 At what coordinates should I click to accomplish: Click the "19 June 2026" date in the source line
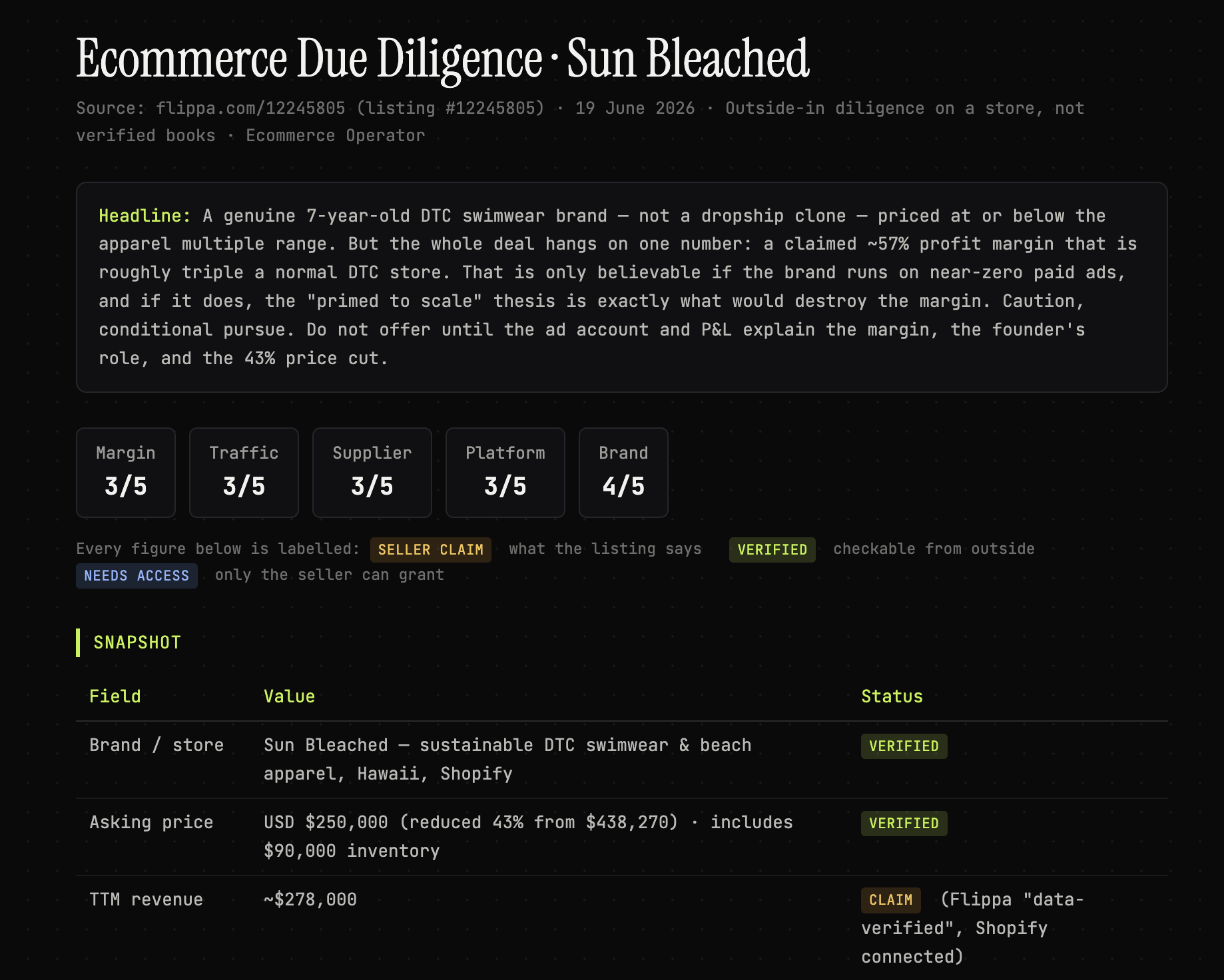635,108
